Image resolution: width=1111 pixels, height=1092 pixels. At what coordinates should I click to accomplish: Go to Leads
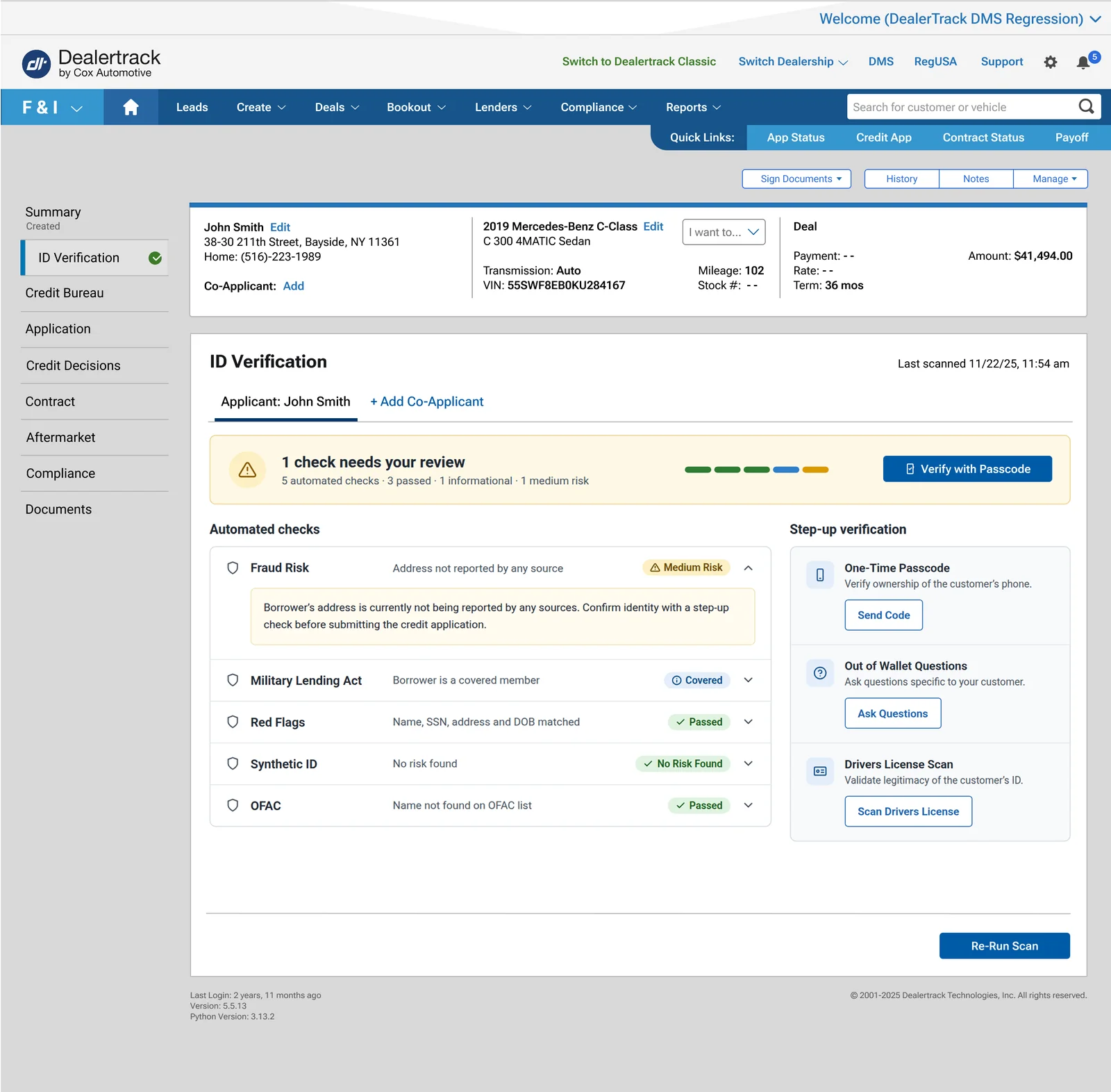point(192,107)
